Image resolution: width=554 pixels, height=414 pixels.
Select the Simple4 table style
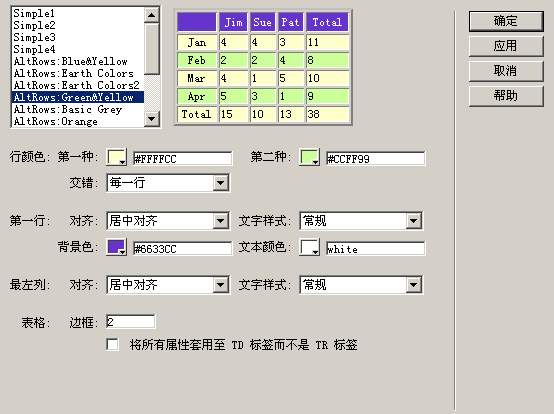tap(78, 49)
